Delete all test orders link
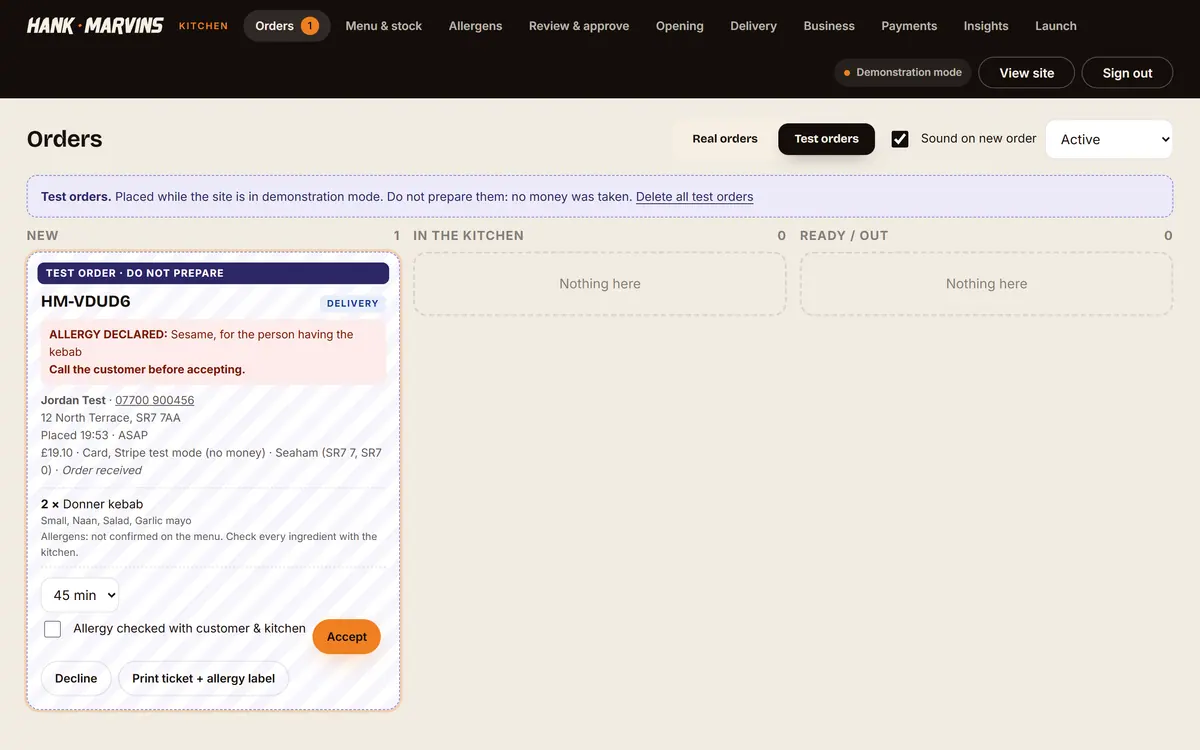Viewport: 1200px width, 750px height. tap(695, 197)
